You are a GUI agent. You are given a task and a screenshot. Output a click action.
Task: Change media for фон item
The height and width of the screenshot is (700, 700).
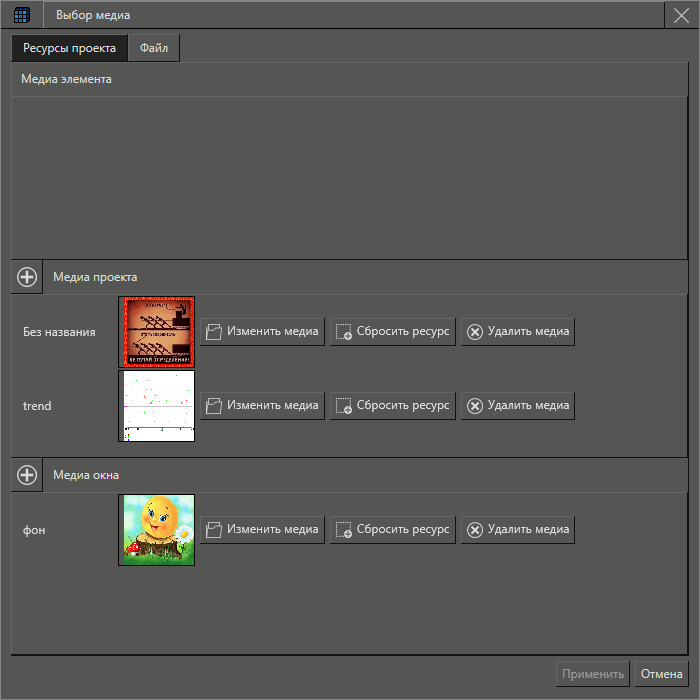click(263, 530)
